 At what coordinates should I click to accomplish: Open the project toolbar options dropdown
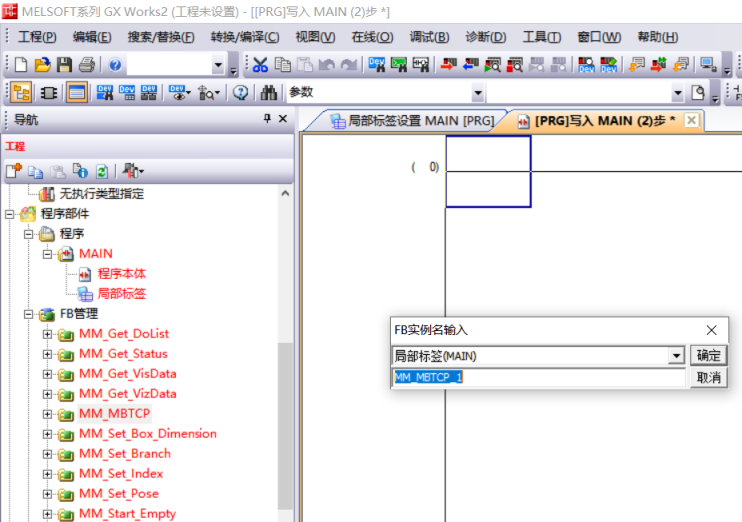[x=133, y=171]
